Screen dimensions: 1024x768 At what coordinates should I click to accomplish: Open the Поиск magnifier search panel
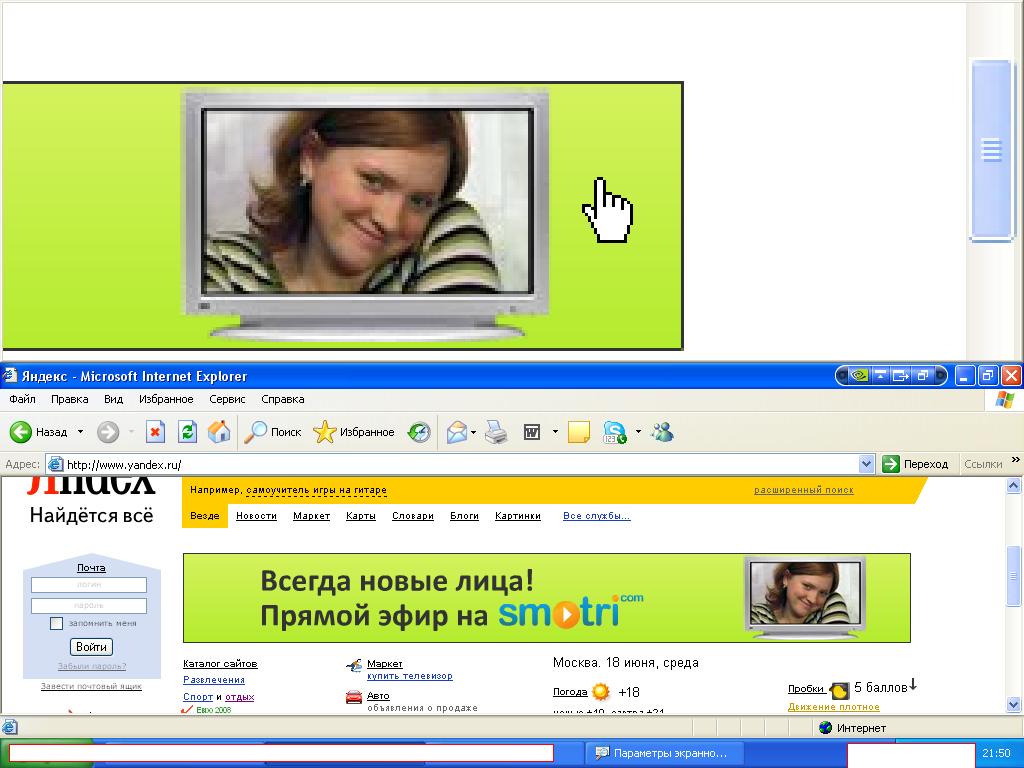pyautogui.click(x=272, y=432)
